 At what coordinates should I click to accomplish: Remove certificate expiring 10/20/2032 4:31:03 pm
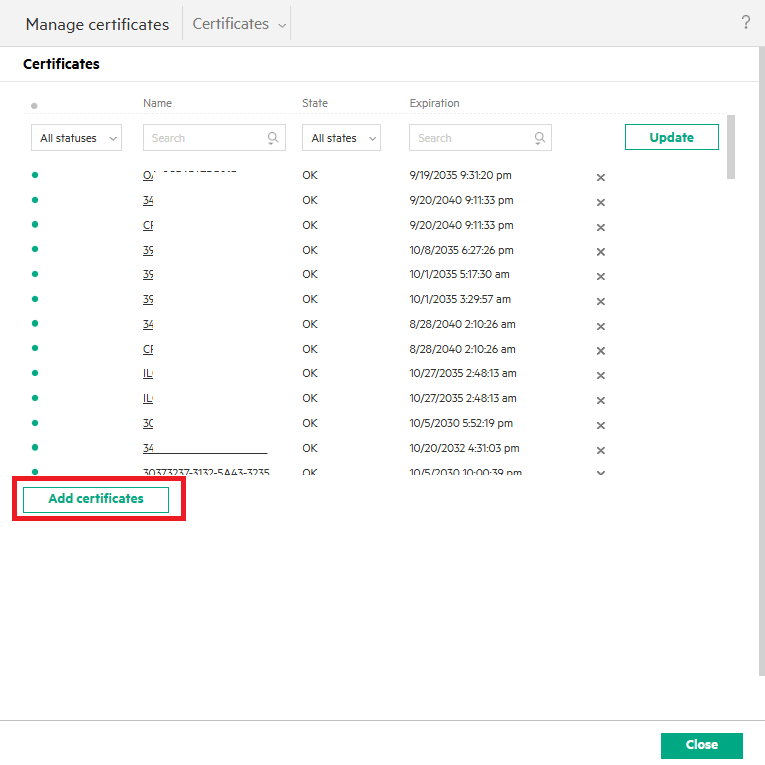tap(601, 450)
